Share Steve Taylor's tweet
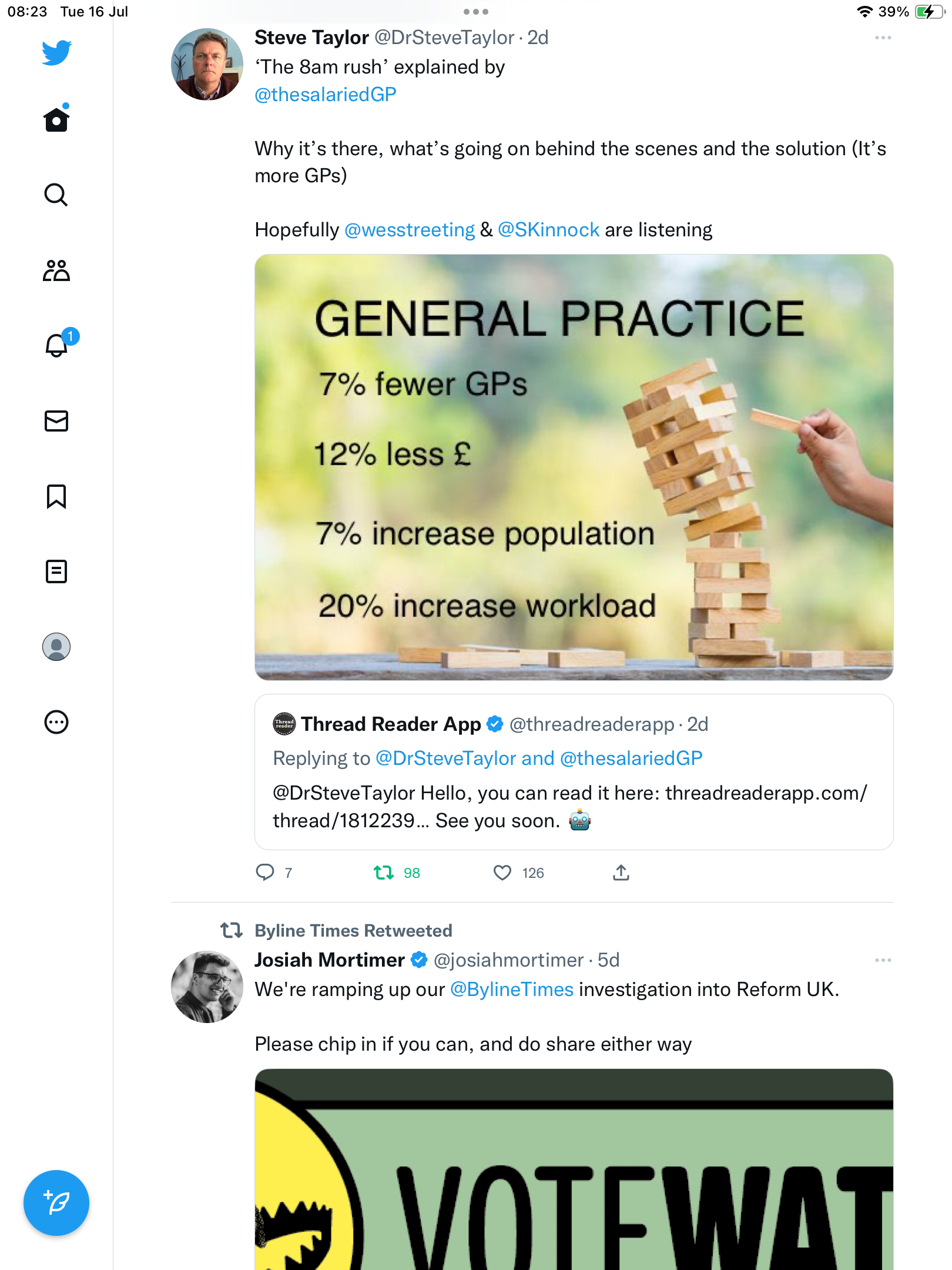Screen dimensions: 952x1270 [x=621, y=873]
